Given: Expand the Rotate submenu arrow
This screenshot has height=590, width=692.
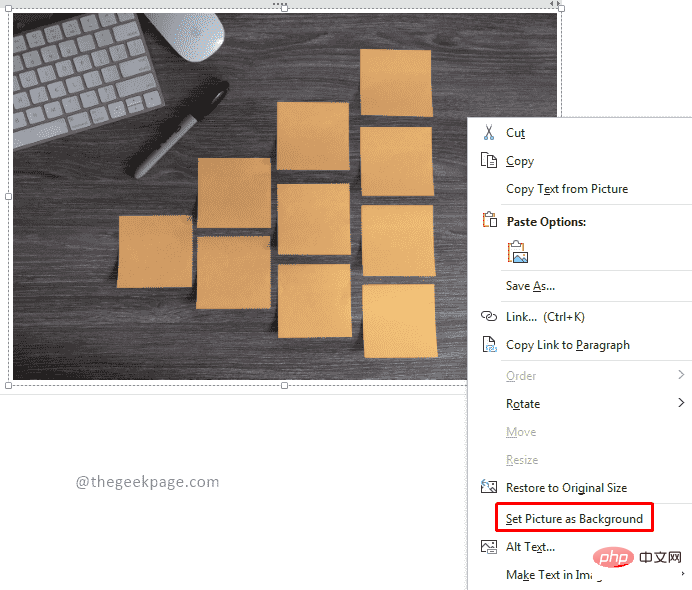Looking at the screenshot, I should [x=681, y=403].
